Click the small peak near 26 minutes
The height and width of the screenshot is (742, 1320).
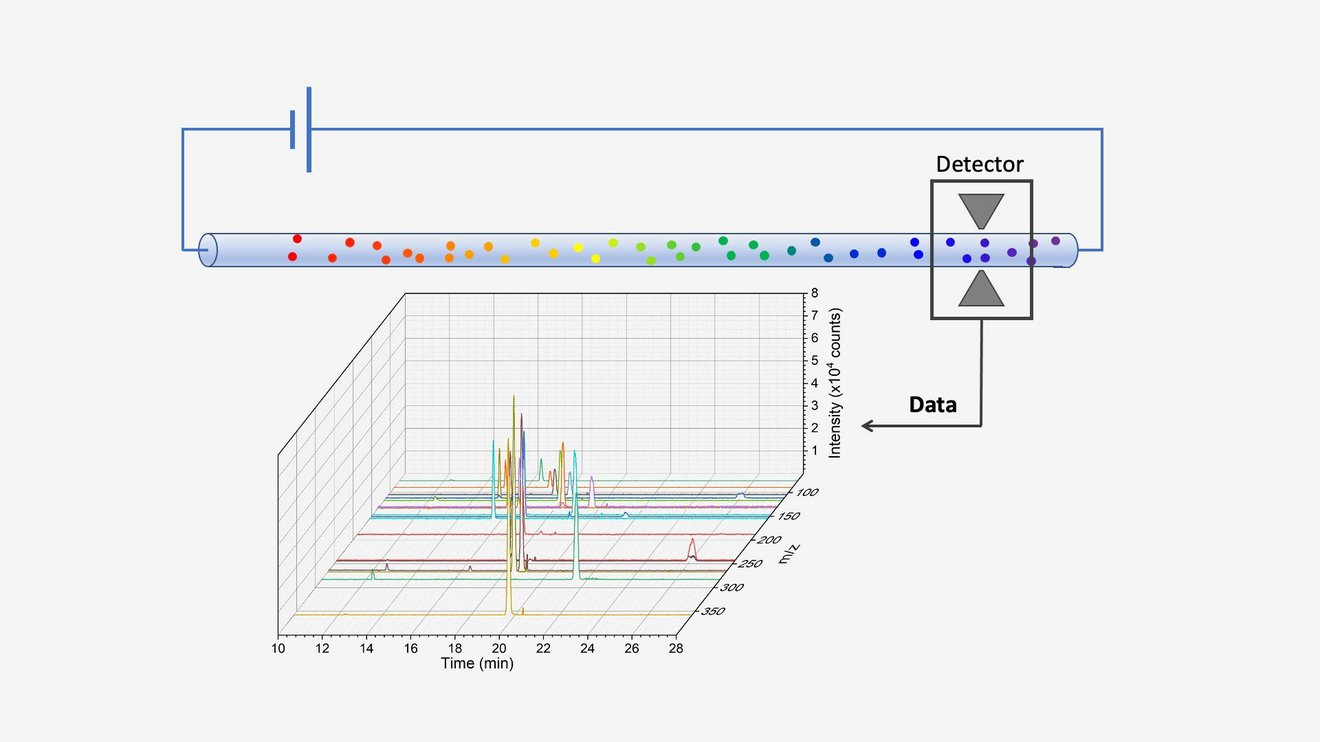[693, 543]
